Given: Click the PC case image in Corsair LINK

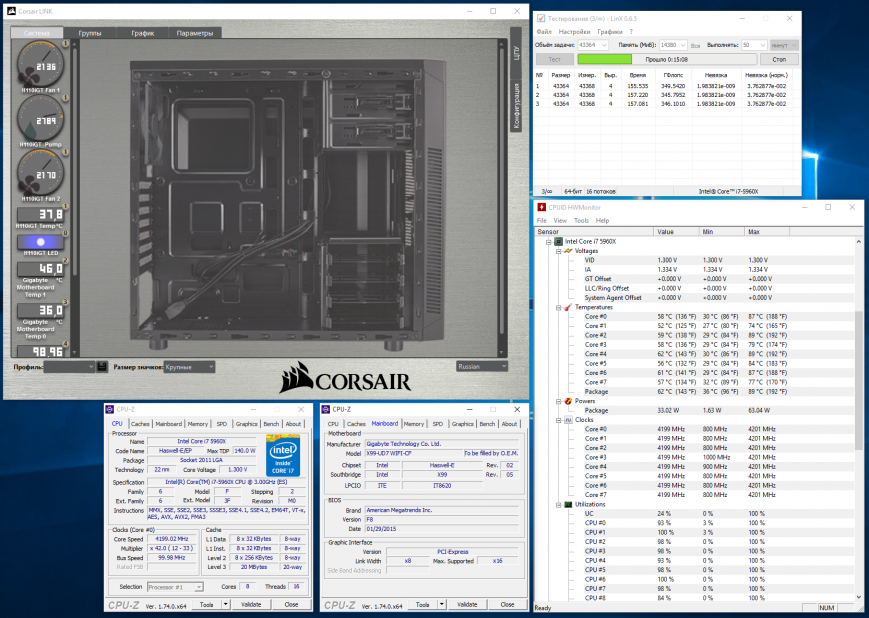Looking at the screenshot, I should point(288,205).
